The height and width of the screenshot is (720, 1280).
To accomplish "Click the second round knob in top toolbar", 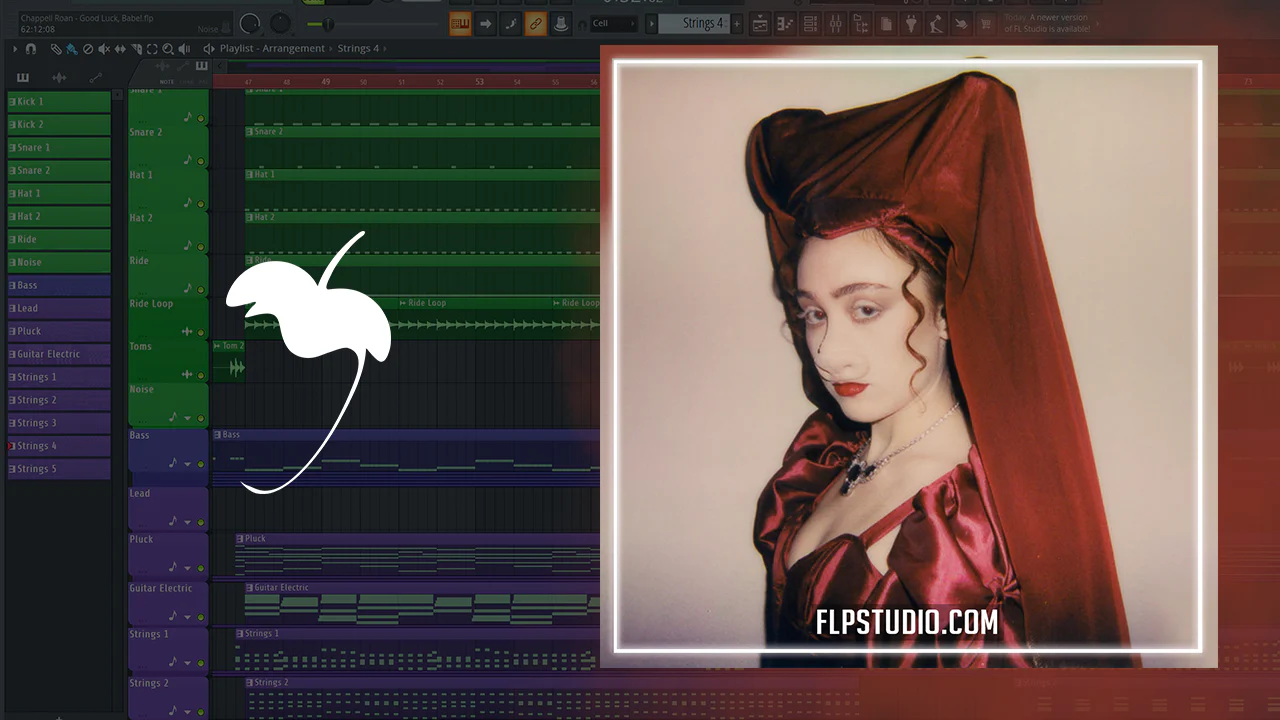I will coord(281,23).
